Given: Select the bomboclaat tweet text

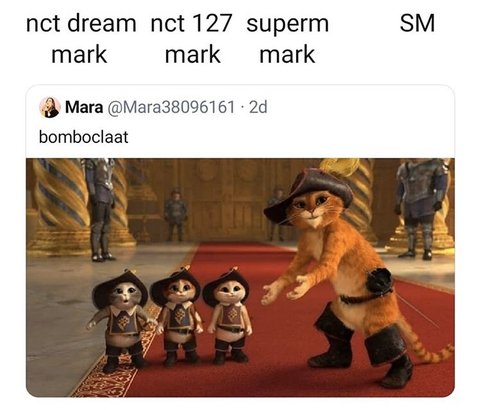Looking at the screenshot, I should pos(84,137).
